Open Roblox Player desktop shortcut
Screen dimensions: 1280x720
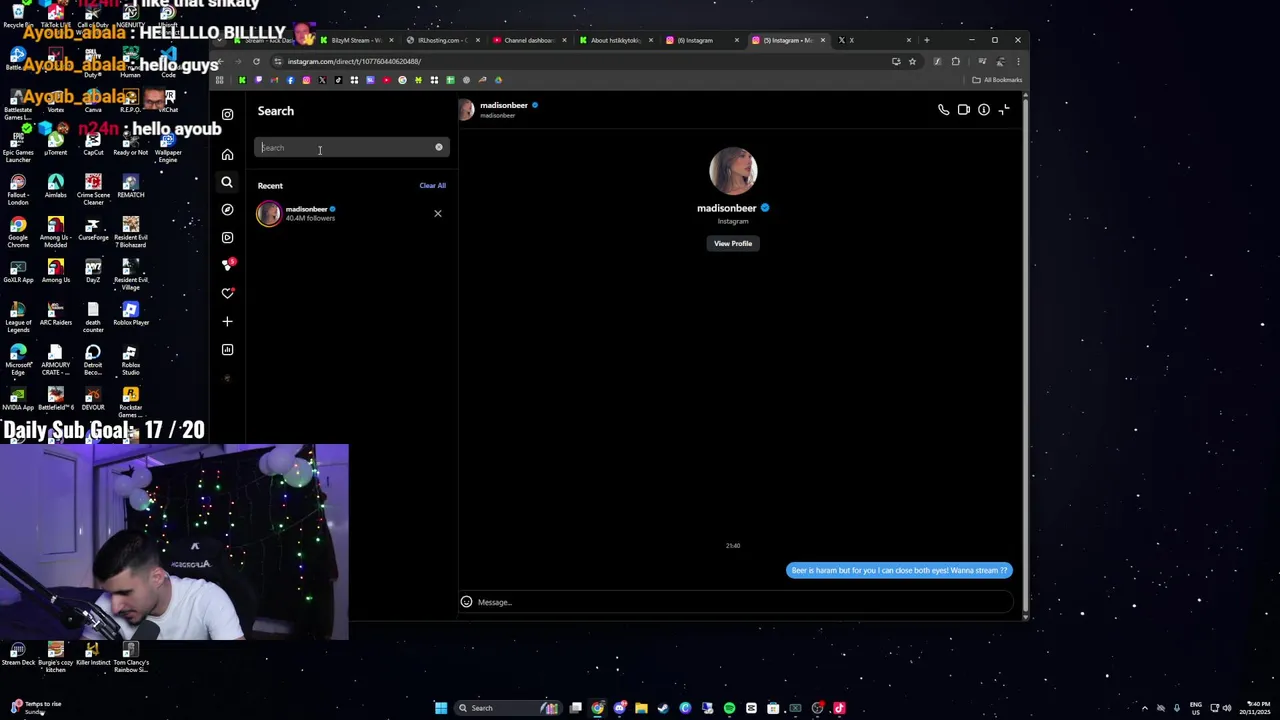point(131,315)
